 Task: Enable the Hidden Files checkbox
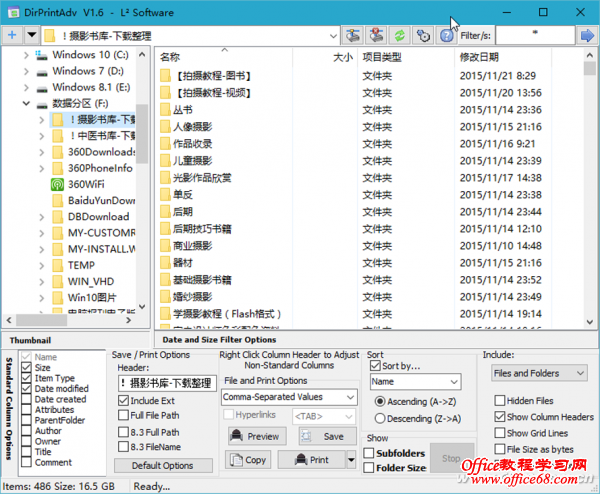point(499,401)
